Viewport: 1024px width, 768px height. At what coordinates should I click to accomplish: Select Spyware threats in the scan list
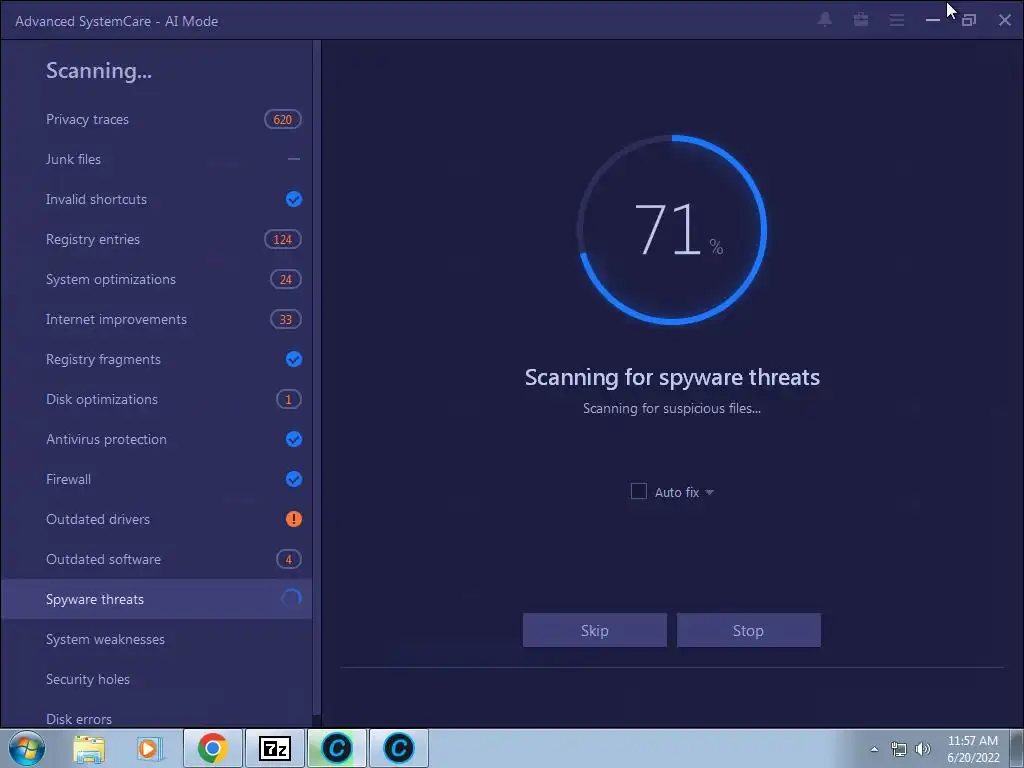tap(157, 599)
